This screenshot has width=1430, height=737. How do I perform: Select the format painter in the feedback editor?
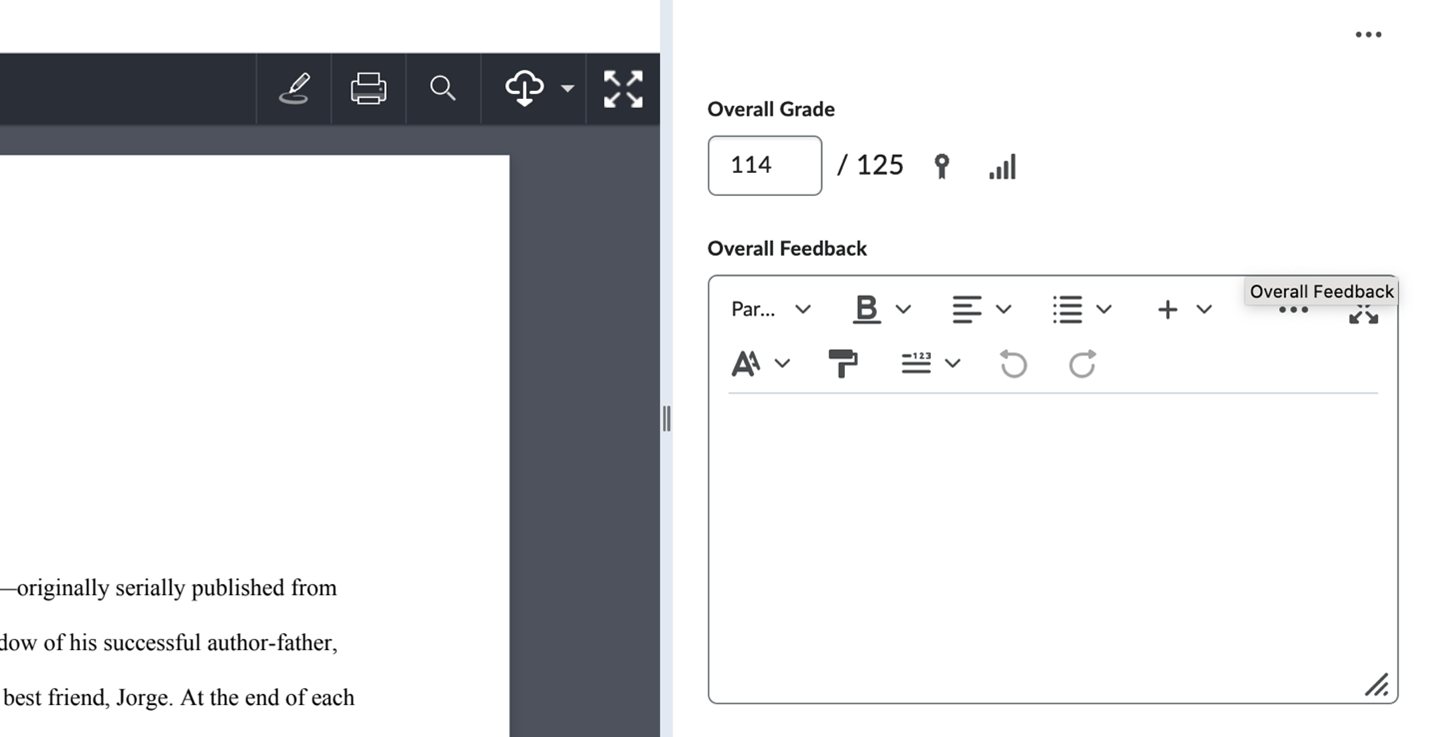click(x=843, y=363)
